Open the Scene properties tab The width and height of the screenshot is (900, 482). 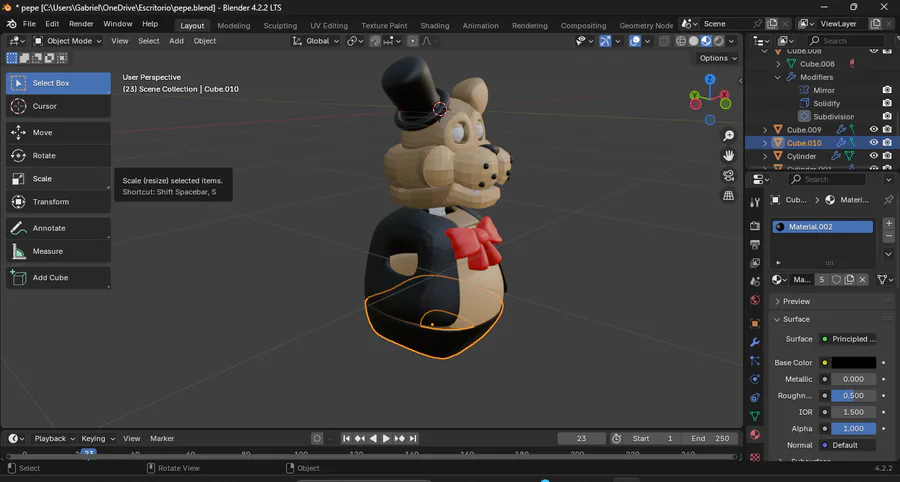[x=755, y=281]
